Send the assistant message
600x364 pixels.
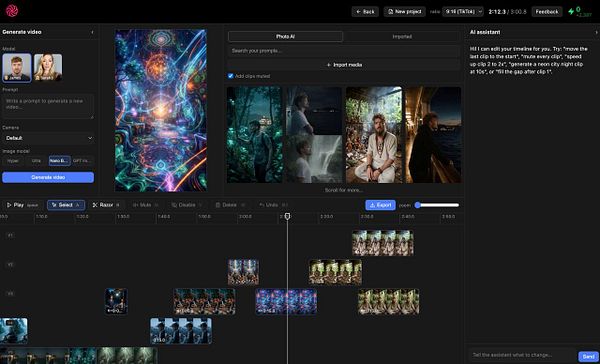(x=588, y=356)
